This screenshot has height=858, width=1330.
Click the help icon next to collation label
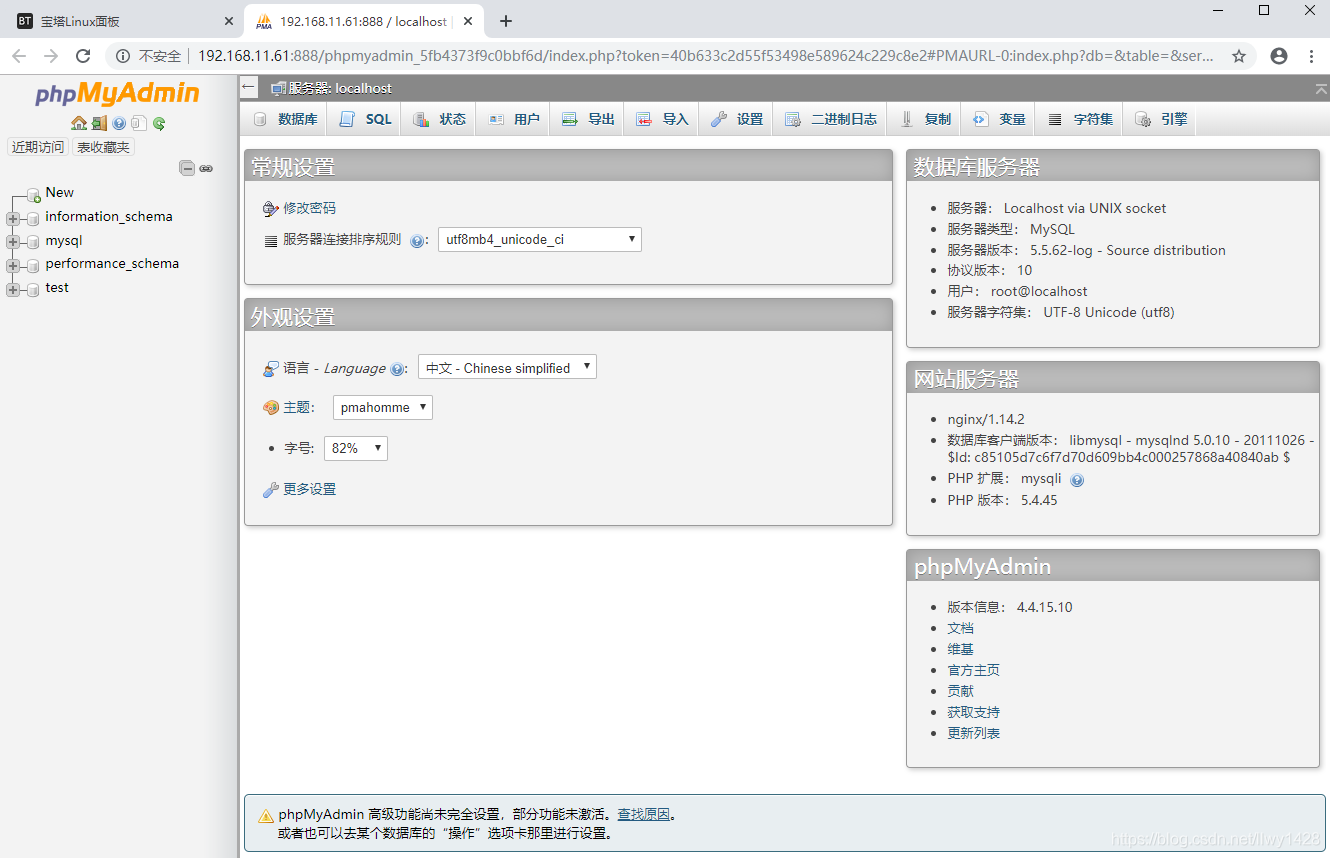(417, 241)
